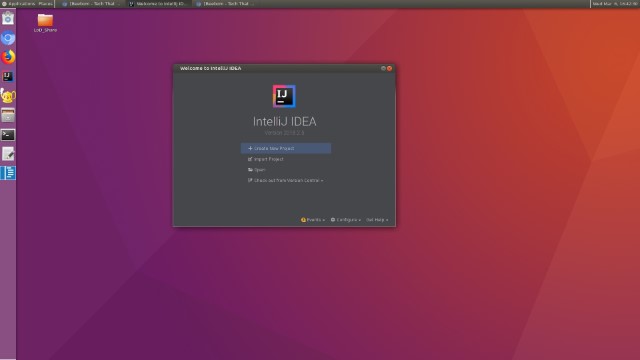The image size is (640, 360).
Task: Click the version control icon beside Check out
Action: tap(250, 180)
